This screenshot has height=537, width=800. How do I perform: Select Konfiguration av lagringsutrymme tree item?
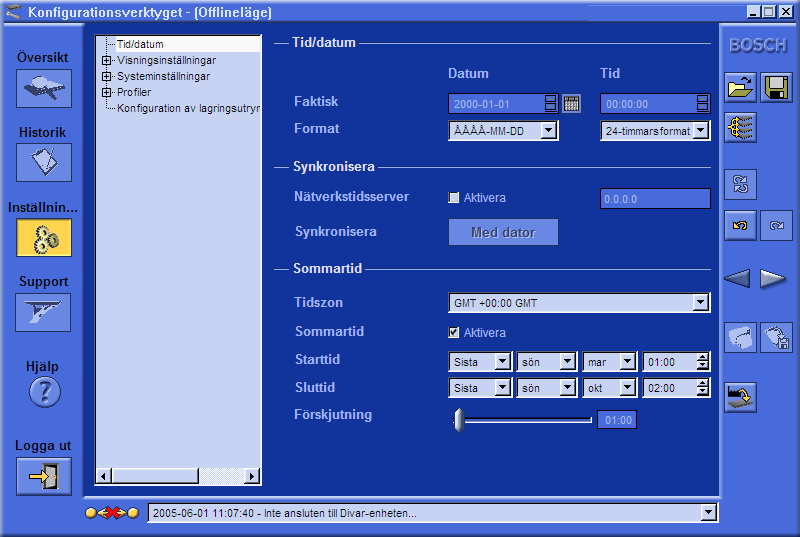pos(188,108)
